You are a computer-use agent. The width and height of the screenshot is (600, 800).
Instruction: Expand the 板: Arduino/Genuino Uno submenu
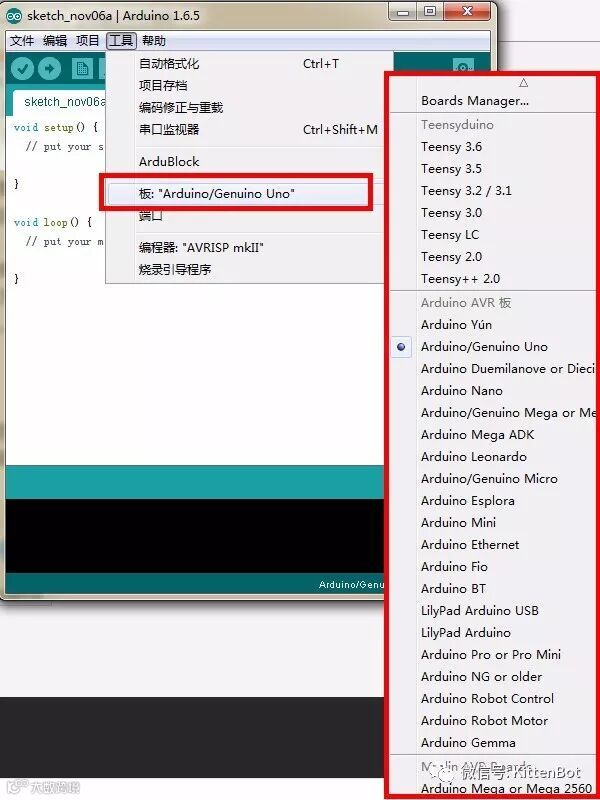[x=239, y=194]
